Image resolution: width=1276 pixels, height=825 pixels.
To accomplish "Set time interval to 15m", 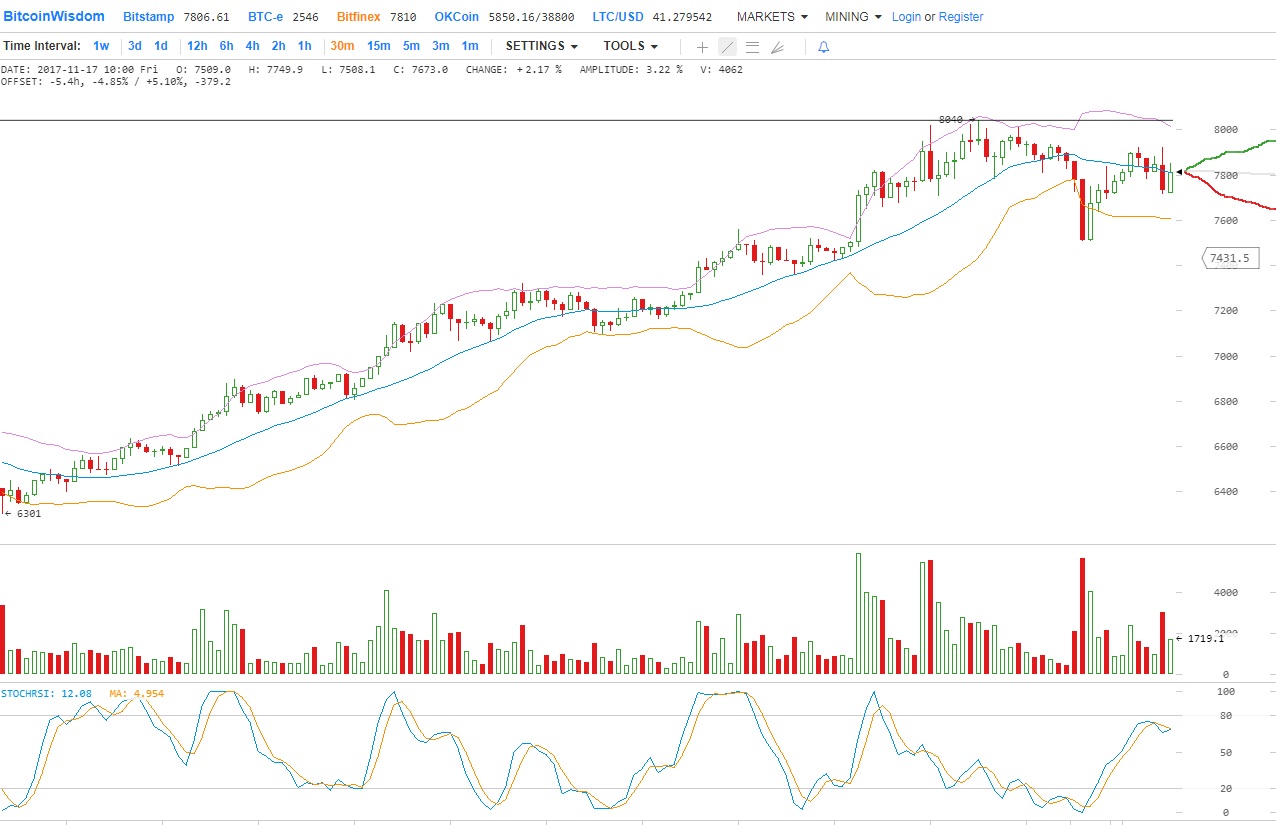I will pos(378,46).
